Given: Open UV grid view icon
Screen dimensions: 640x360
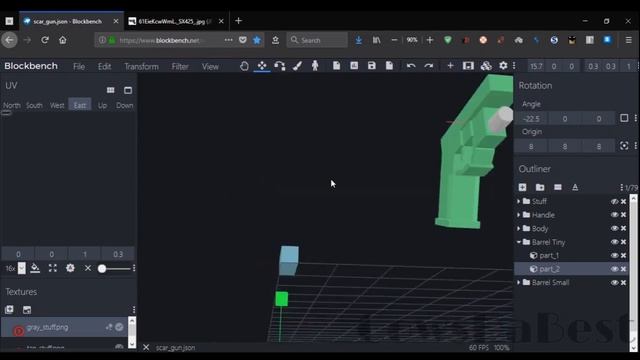Looking at the screenshot, I should pyautogui.click(x=111, y=90).
